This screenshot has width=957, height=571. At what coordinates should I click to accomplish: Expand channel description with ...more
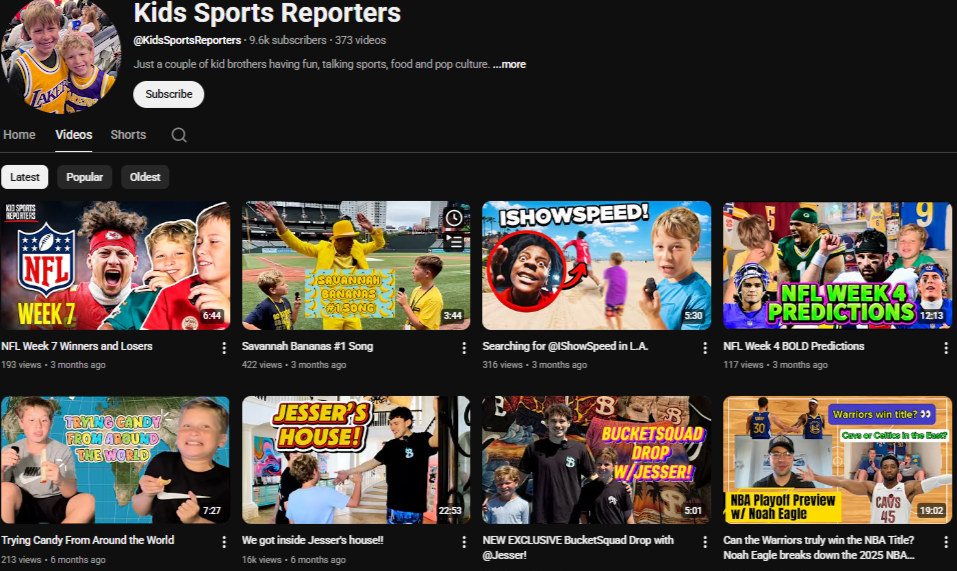coord(509,64)
